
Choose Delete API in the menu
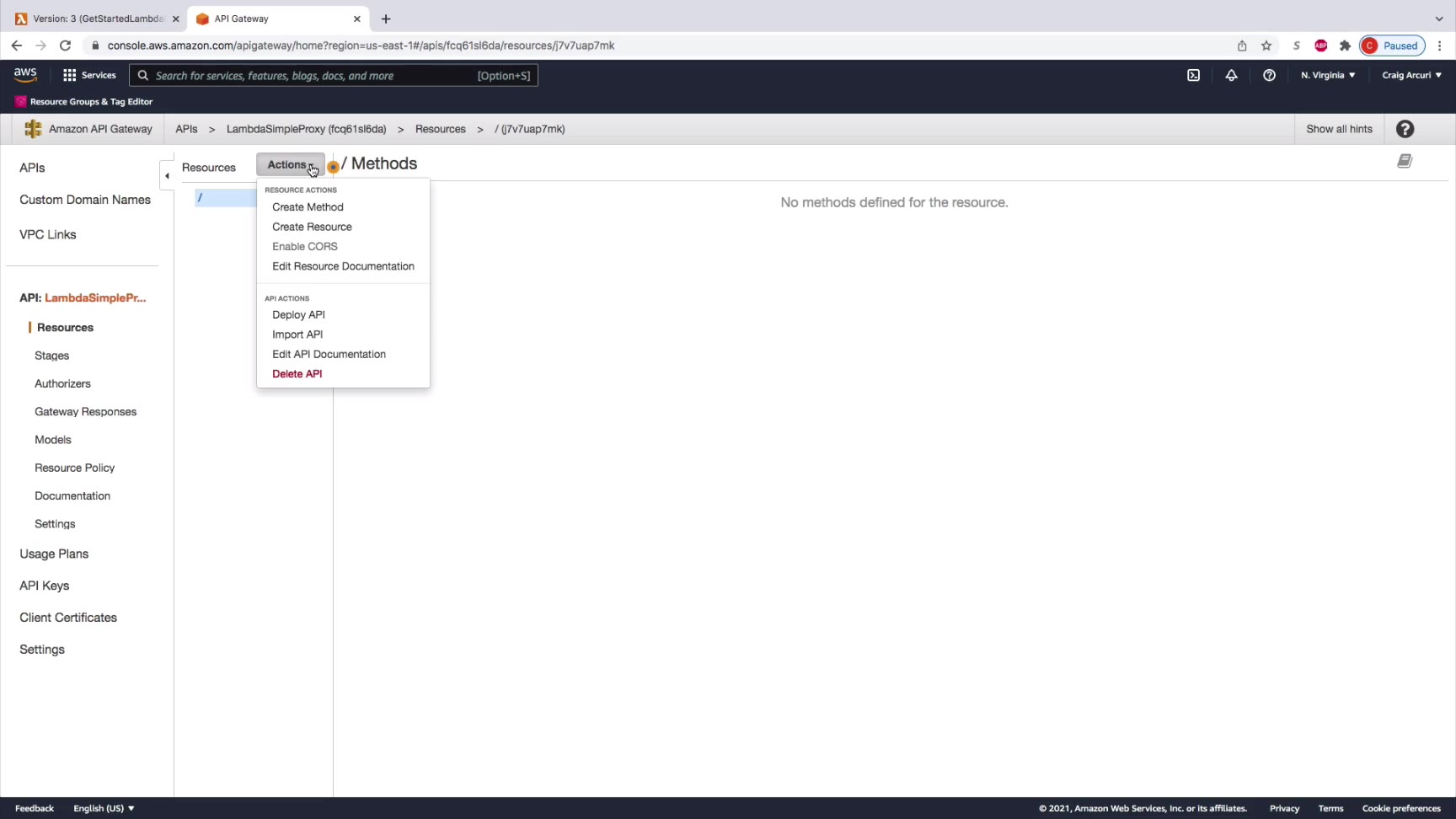point(297,374)
